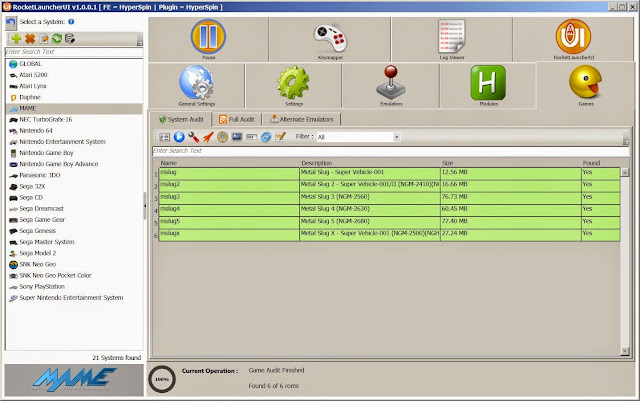The image size is (640, 401).
Task: Sort by the Found column header
Action: 600,163
